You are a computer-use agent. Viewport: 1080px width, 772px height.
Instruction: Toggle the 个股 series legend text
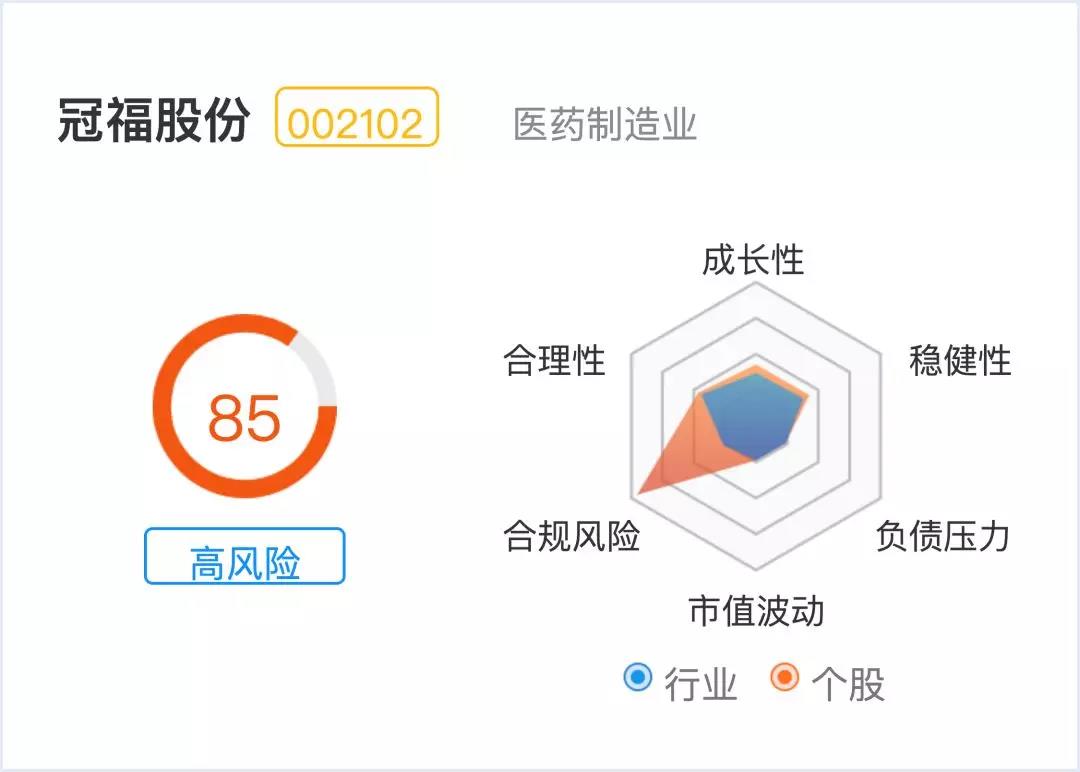pos(848,685)
